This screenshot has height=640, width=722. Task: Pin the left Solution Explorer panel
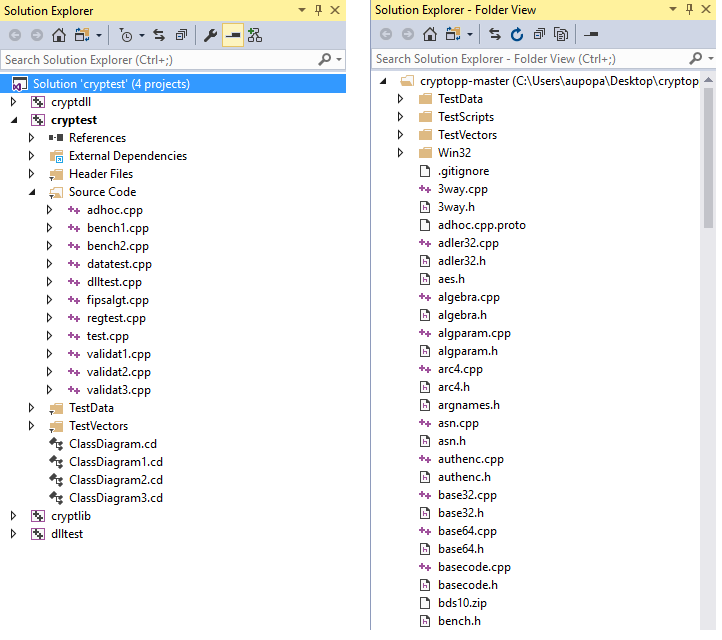tap(318, 10)
